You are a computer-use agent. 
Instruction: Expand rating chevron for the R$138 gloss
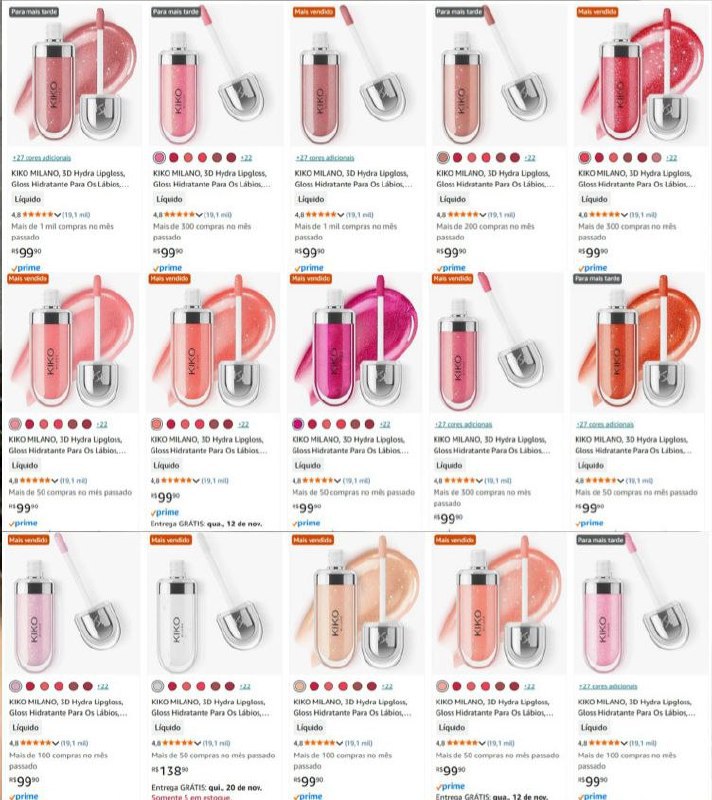(196, 743)
